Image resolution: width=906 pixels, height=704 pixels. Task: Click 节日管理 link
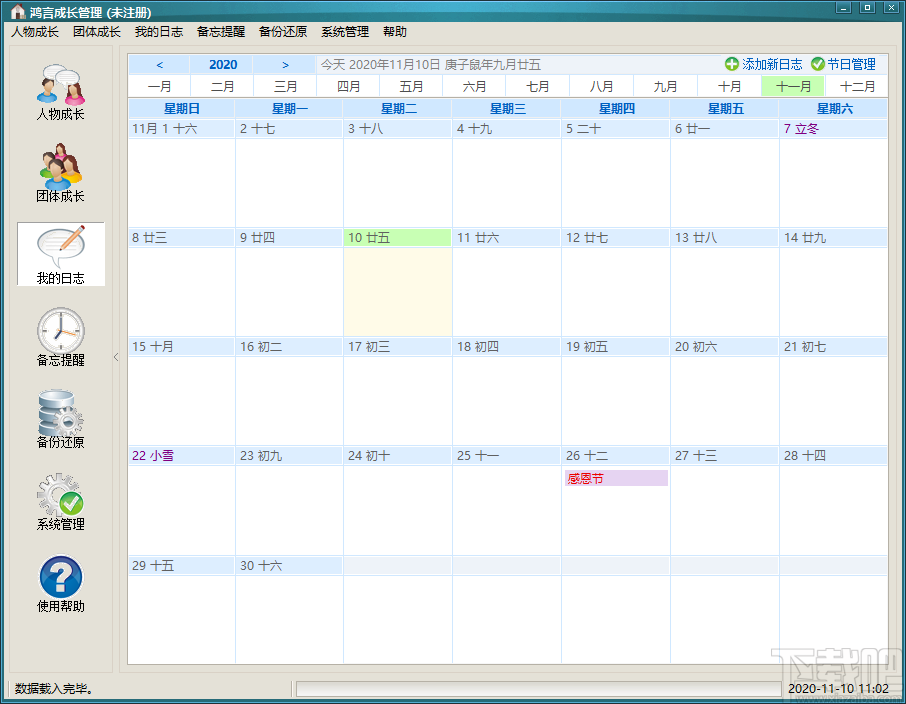[852, 64]
